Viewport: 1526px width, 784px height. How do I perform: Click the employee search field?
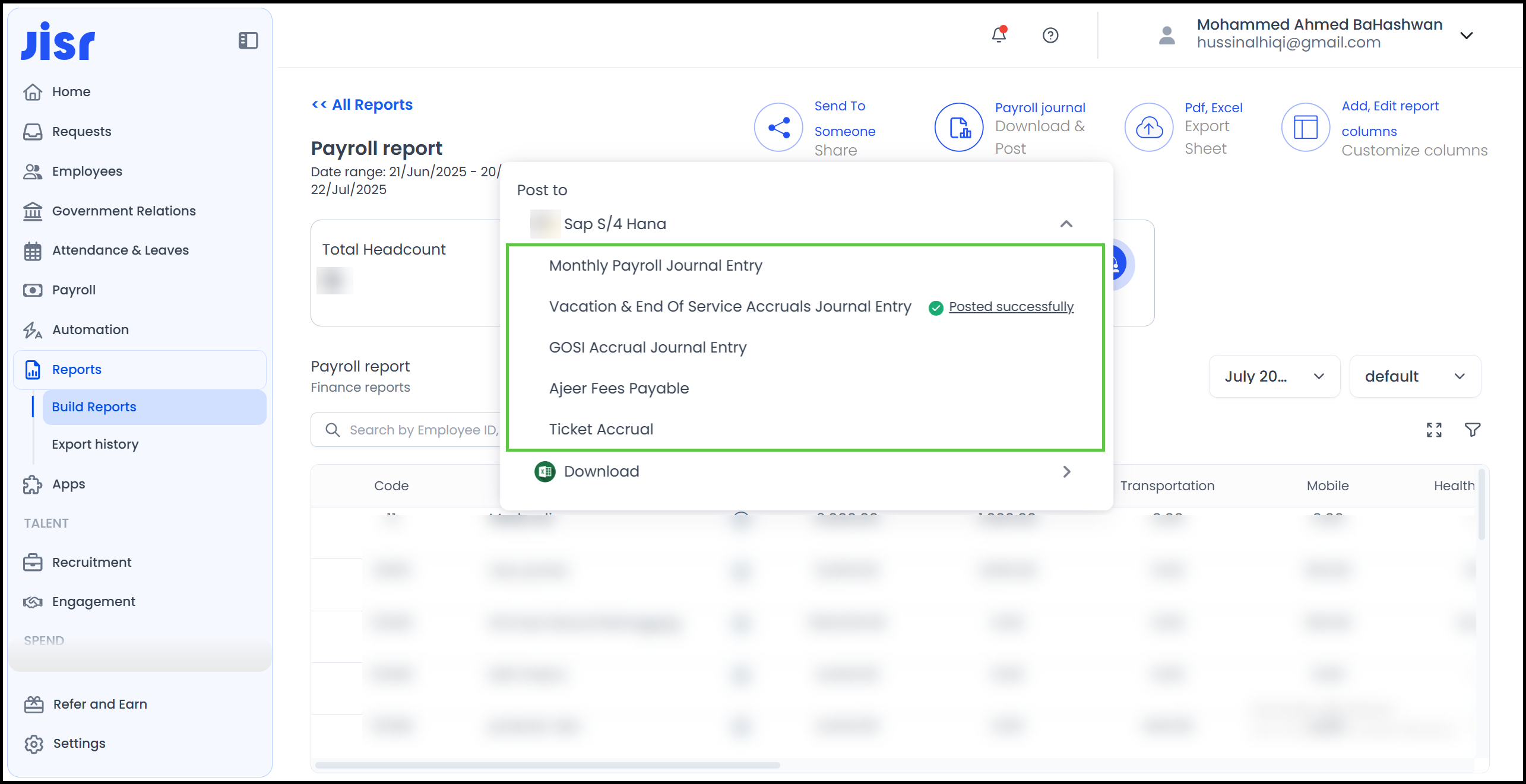(x=416, y=430)
